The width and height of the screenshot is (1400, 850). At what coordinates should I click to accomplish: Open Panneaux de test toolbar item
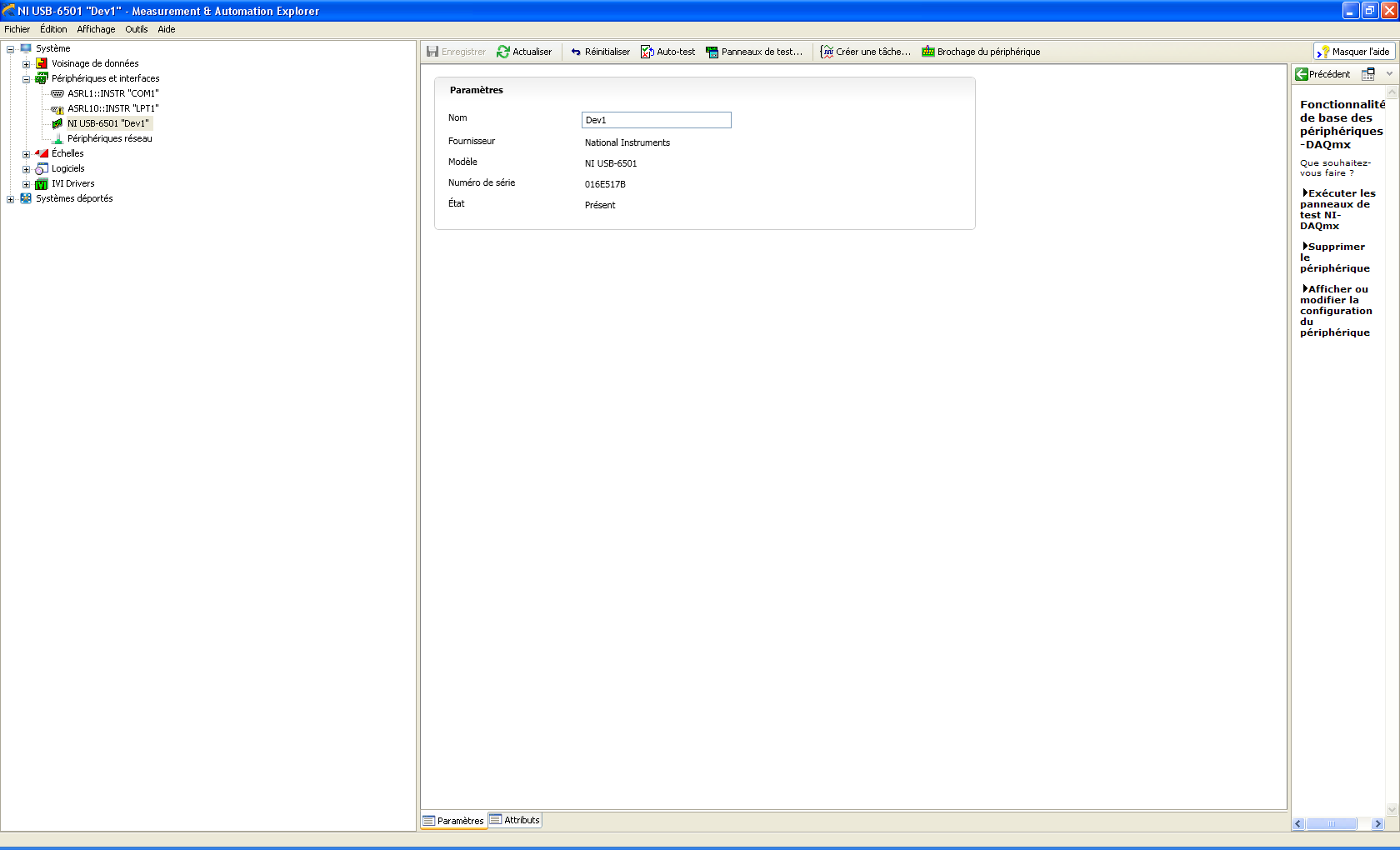[754, 52]
